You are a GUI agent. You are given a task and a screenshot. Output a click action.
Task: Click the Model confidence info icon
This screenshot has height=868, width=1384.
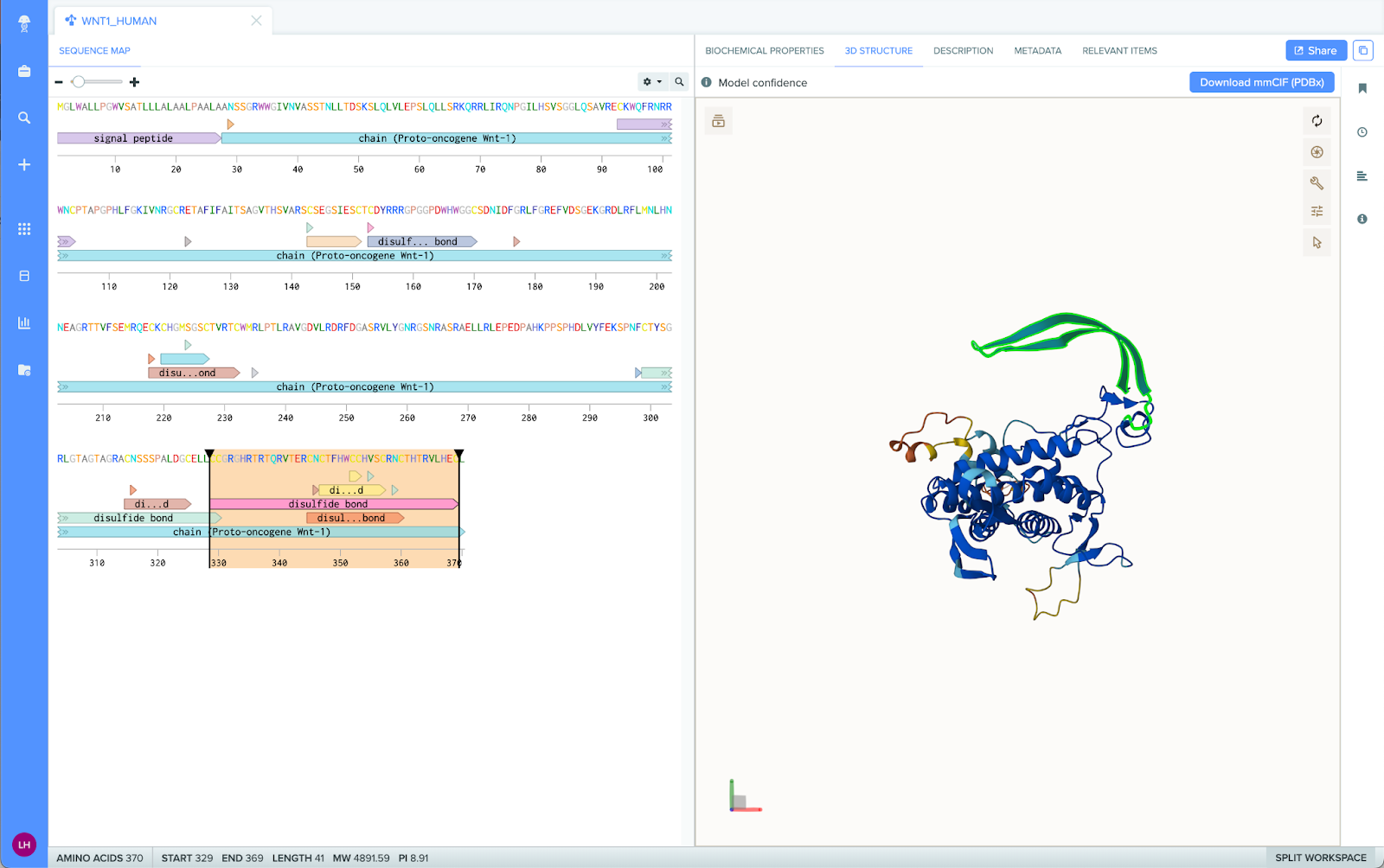coord(707,82)
